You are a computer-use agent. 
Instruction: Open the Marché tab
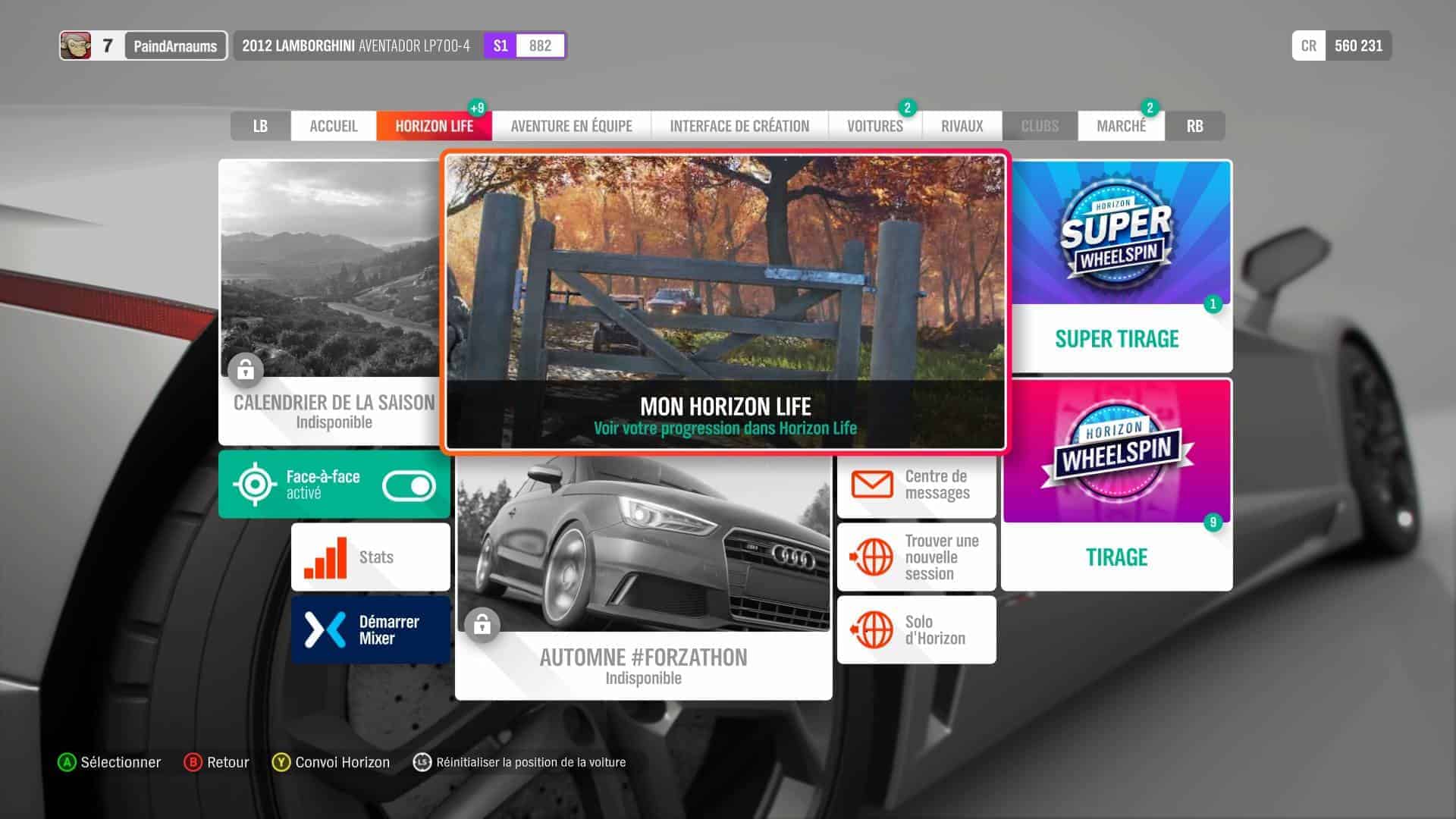coord(1120,126)
